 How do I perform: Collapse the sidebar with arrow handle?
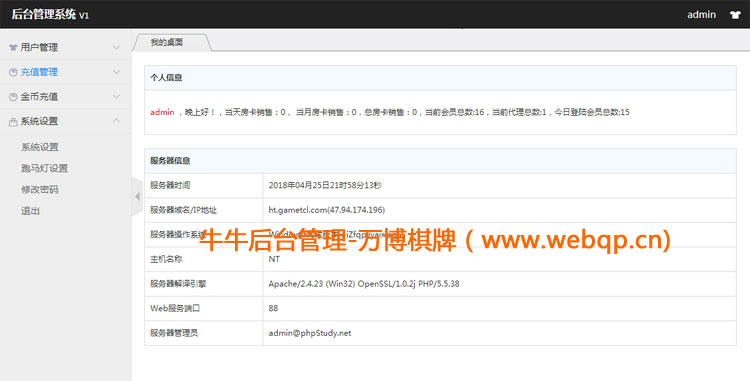(137, 196)
